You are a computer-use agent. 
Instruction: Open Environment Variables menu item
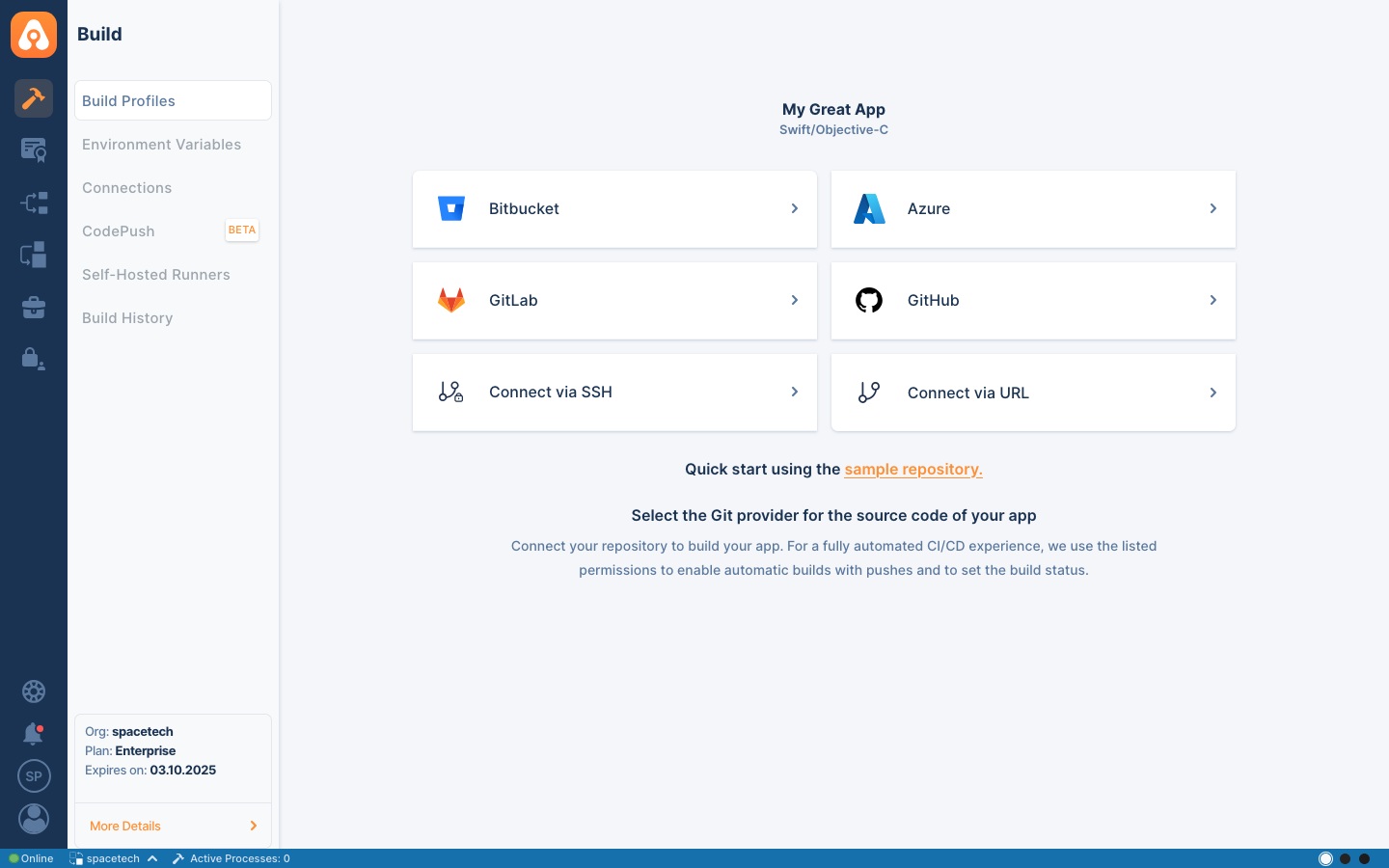161,145
